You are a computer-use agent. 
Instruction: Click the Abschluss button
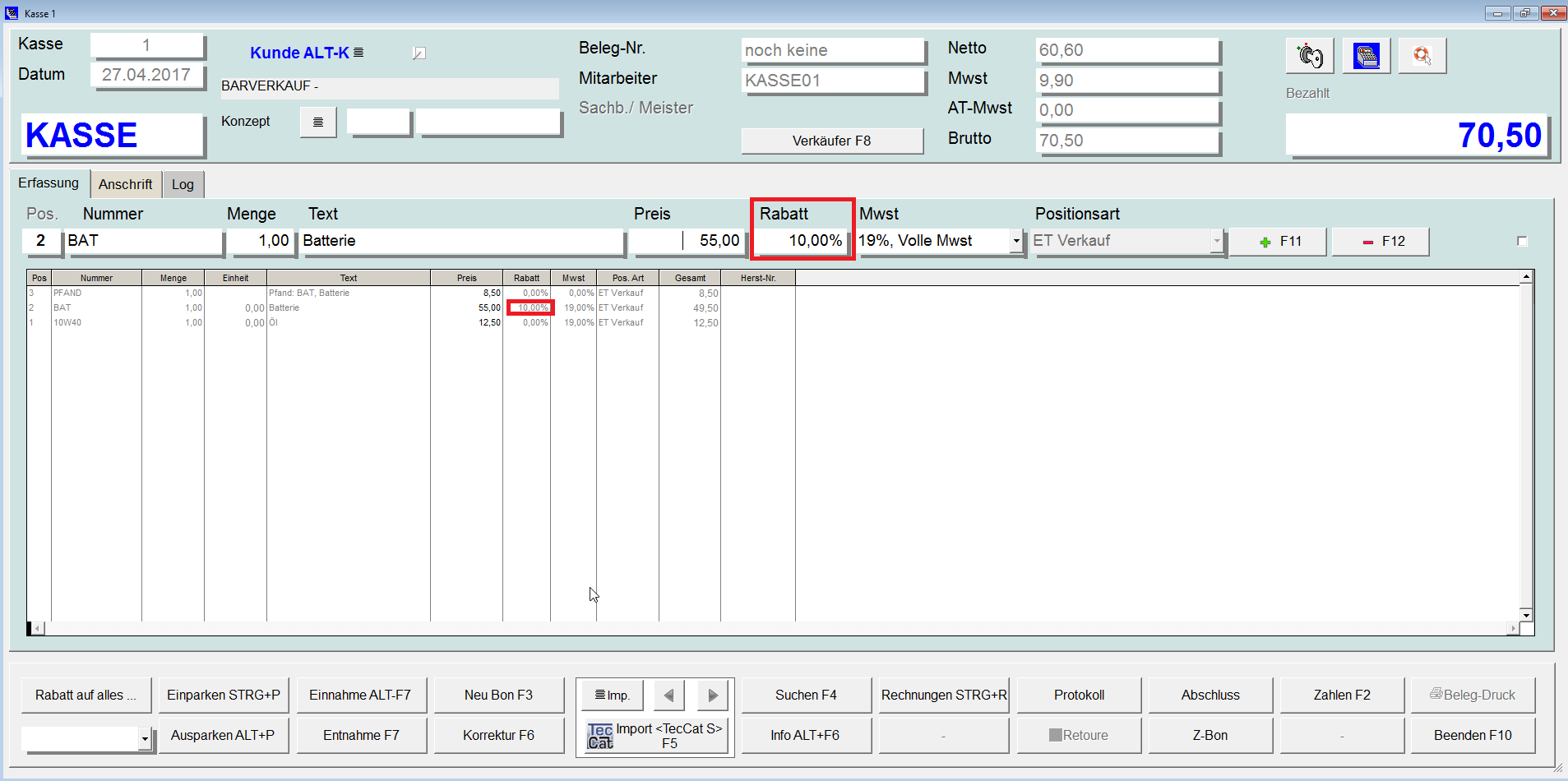(x=1210, y=695)
